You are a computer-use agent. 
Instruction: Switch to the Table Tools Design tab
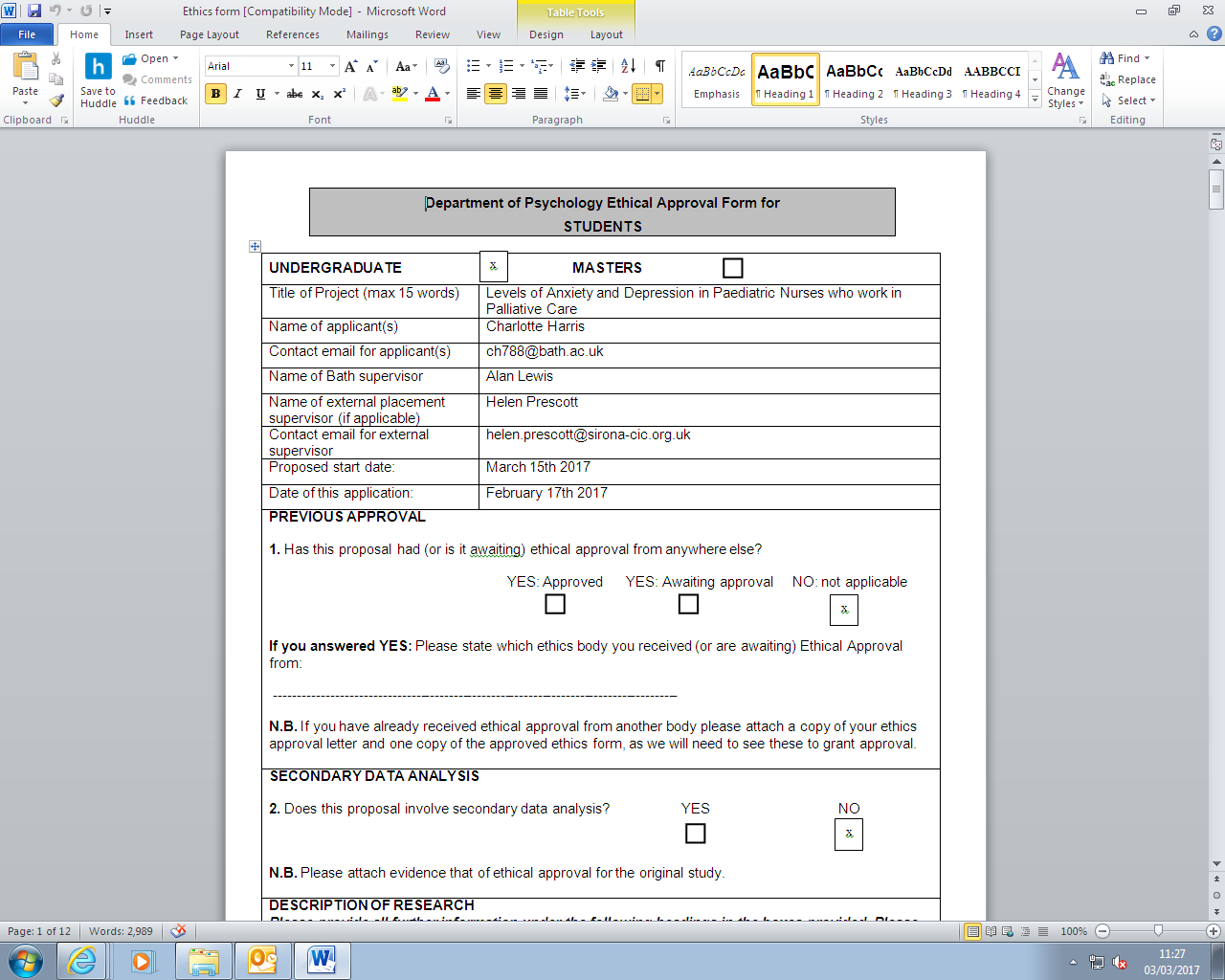(x=546, y=34)
